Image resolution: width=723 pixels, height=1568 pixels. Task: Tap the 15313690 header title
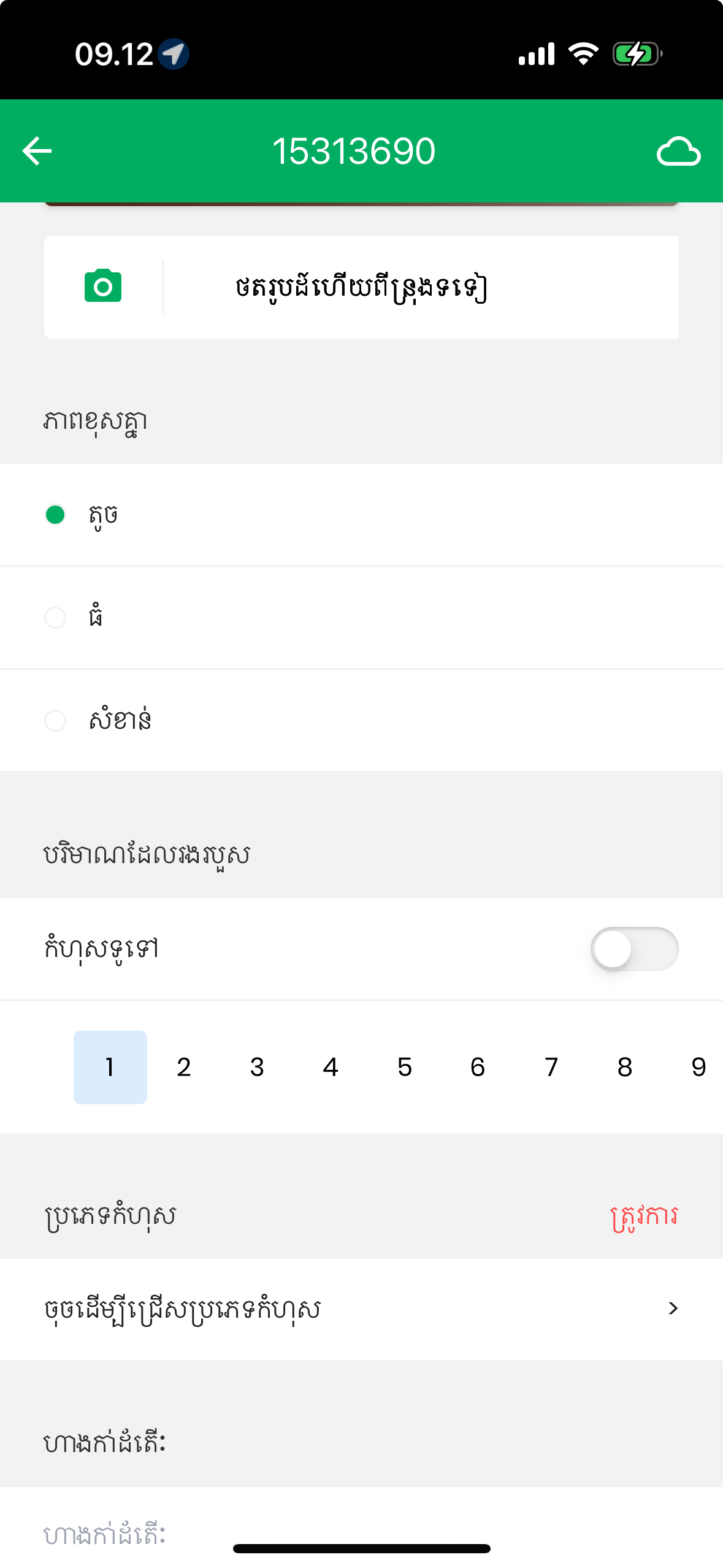point(354,151)
